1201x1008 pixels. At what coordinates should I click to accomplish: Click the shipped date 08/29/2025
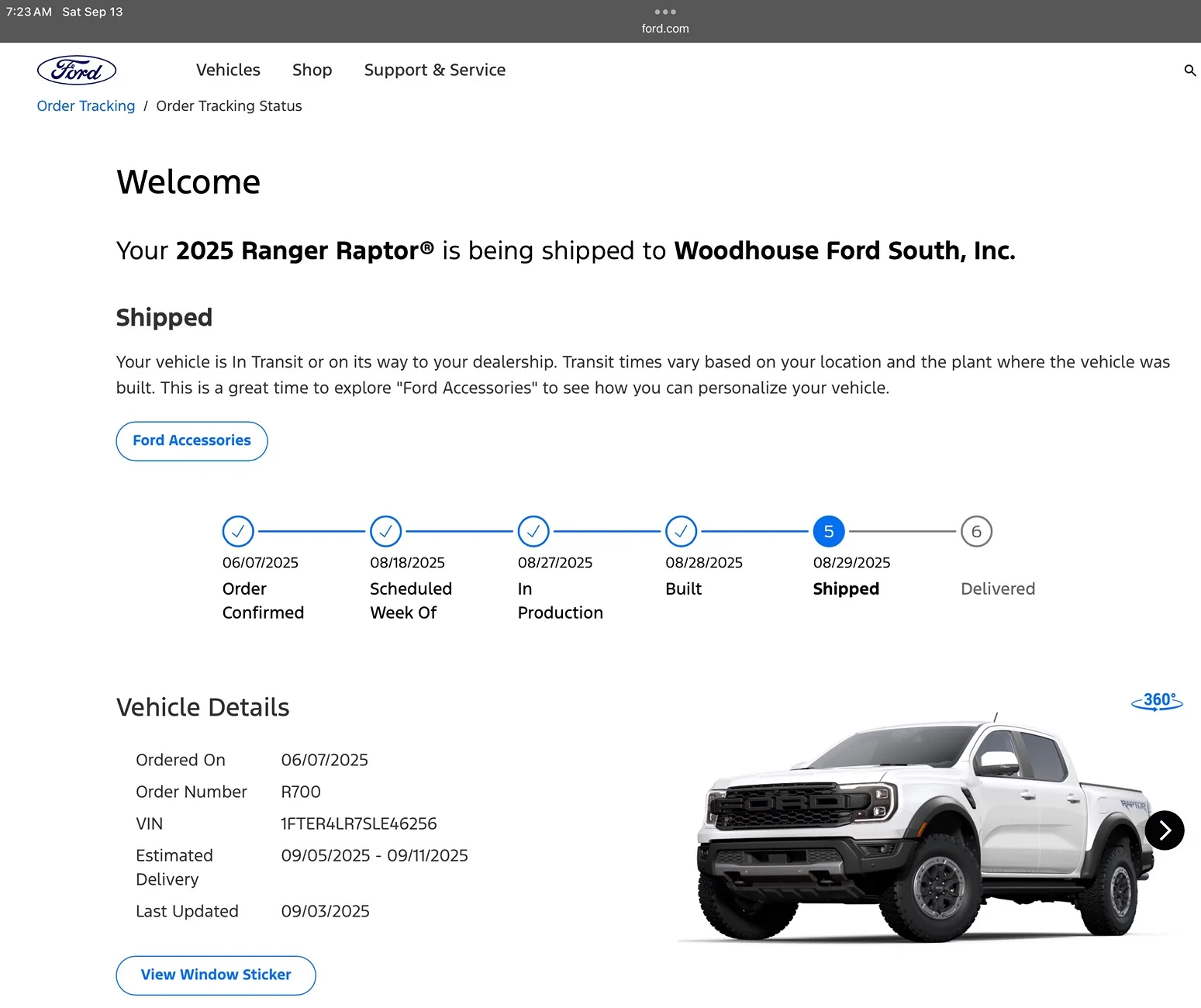pyautogui.click(x=851, y=562)
